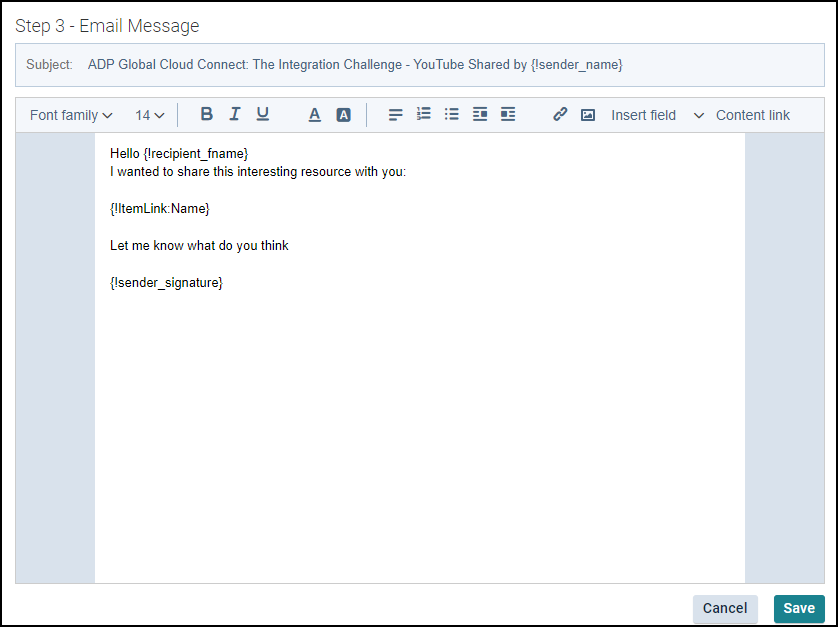This screenshot has width=838, height=627.
Task: Expand the font size 14 dropdown
Action: [150, 115]
